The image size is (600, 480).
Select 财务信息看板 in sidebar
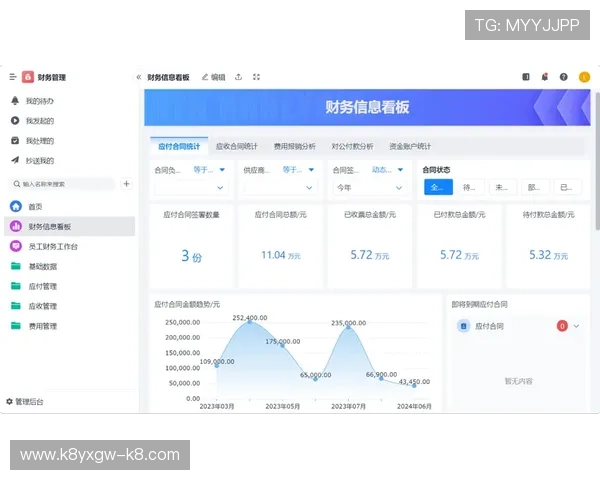pos(69,226)
